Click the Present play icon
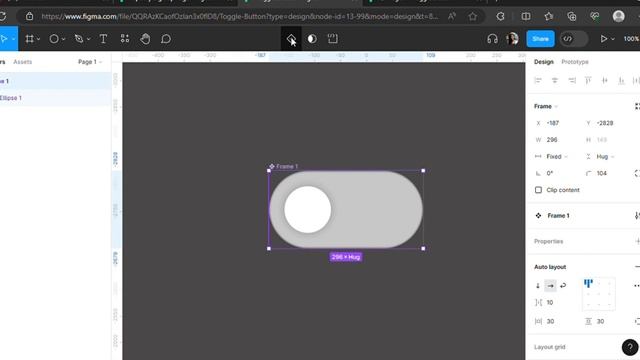 603,39
